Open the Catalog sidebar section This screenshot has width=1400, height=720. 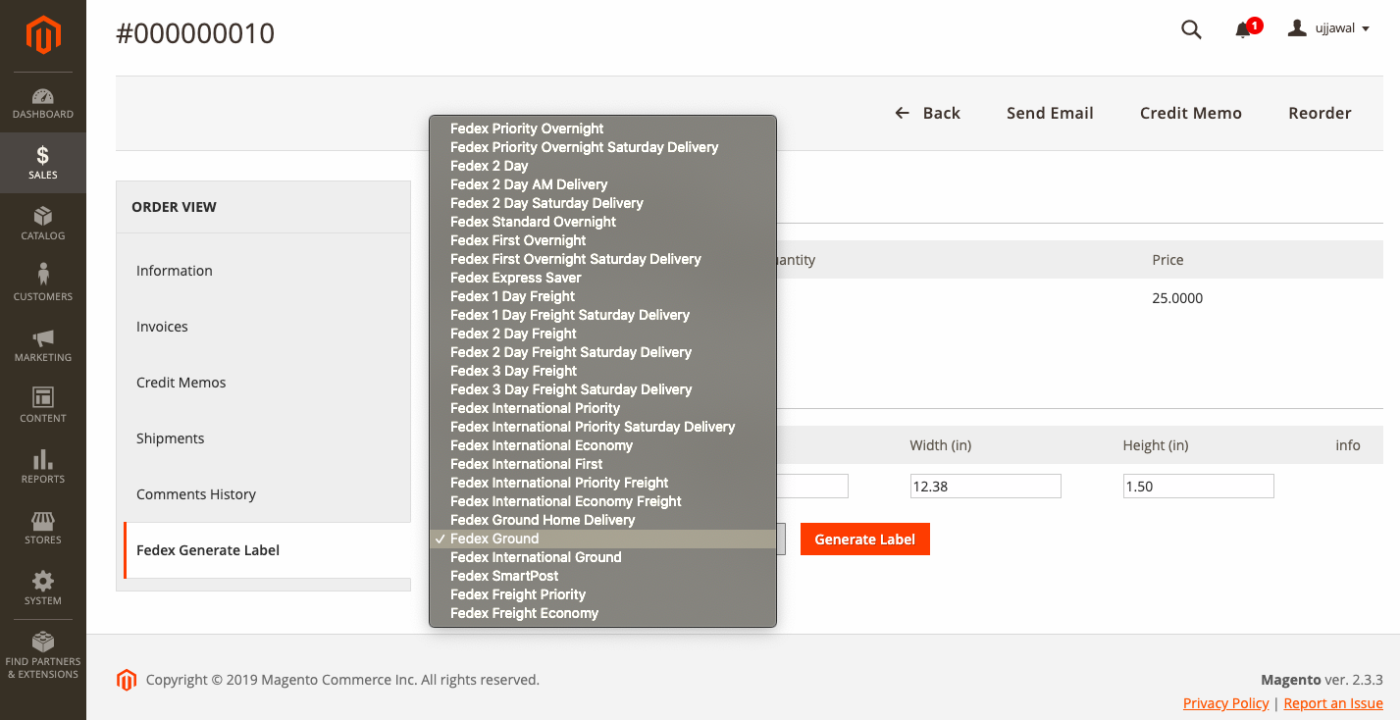43,224
